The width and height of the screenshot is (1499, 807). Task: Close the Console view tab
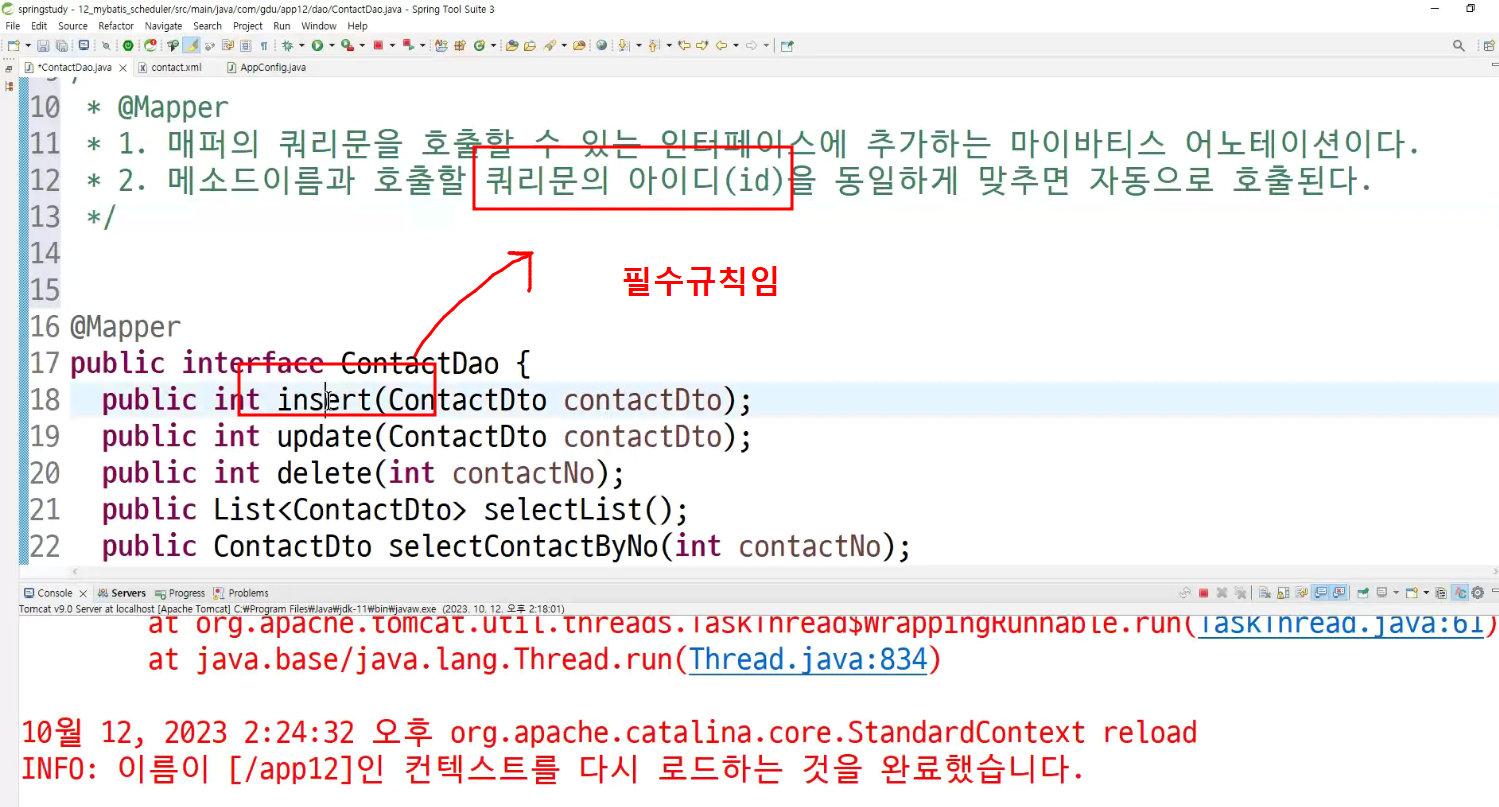tap(83, 593)
